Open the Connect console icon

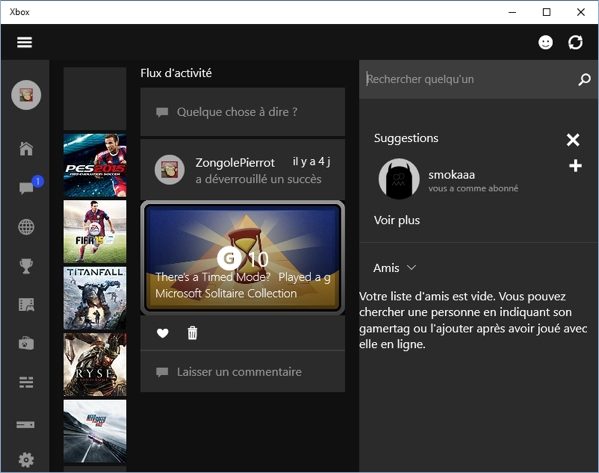click(26, 424)
